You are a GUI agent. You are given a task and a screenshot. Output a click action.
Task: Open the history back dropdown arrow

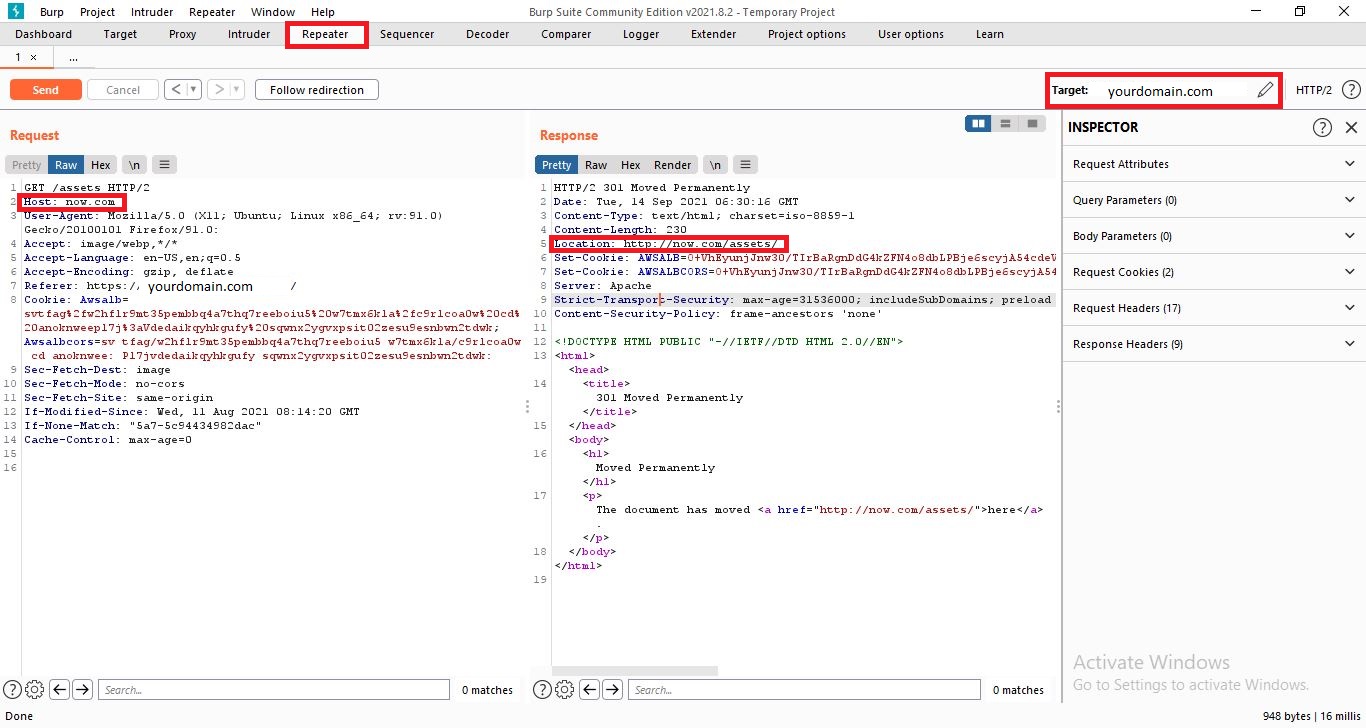(193, 90)
